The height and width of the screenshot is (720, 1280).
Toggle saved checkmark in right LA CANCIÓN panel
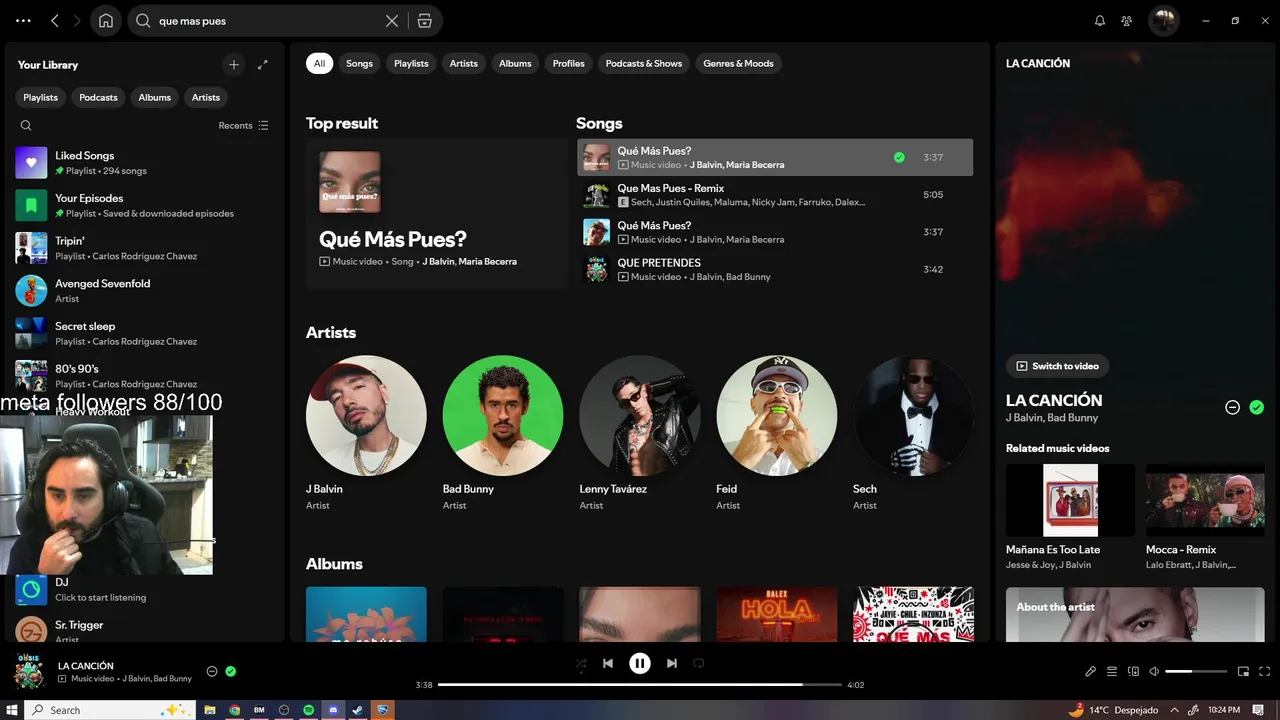(x=1257, y=407)
